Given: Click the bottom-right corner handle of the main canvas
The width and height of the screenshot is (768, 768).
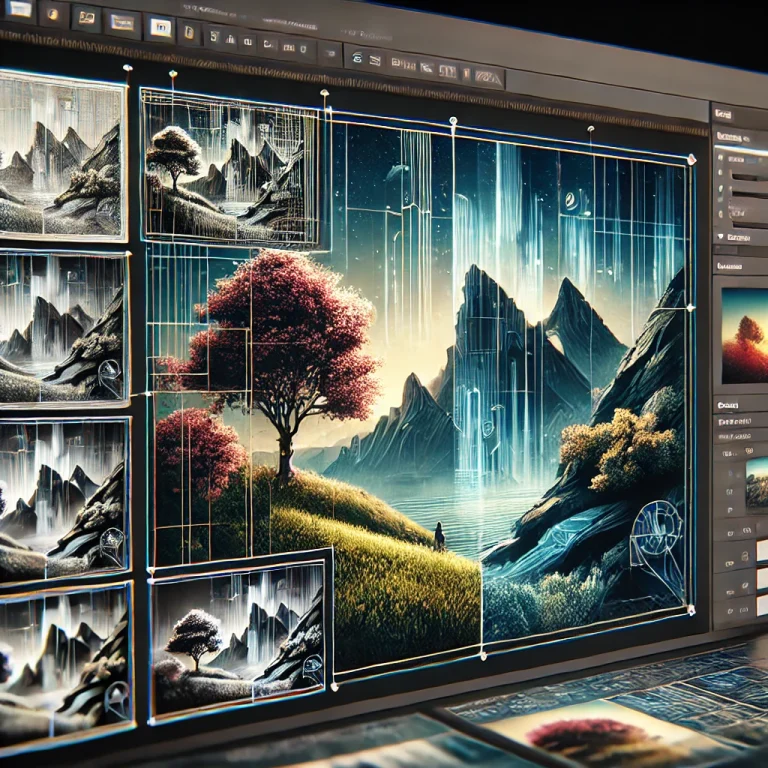Looking at the screenshot, I should [x=691, y=610].
